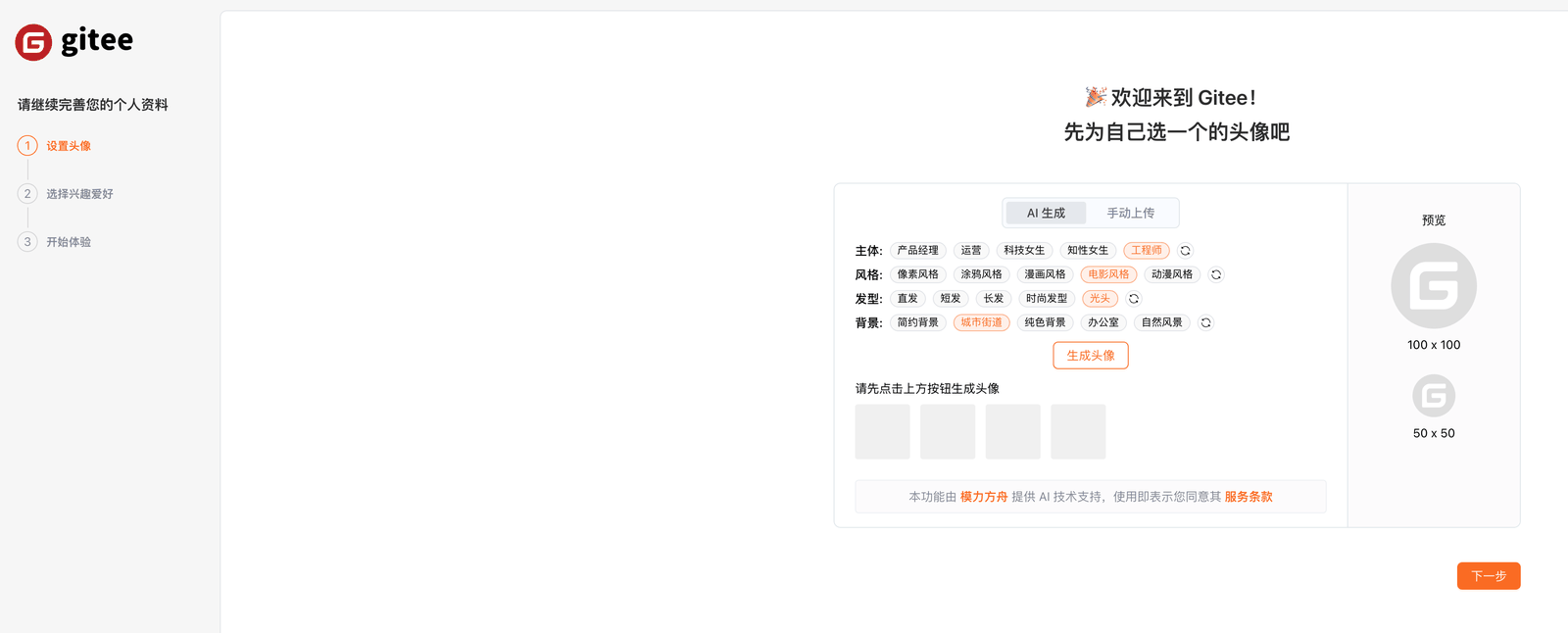Click the 预览 heading text
This screenshot has height=633, width=1568.
coord(1434,220)
